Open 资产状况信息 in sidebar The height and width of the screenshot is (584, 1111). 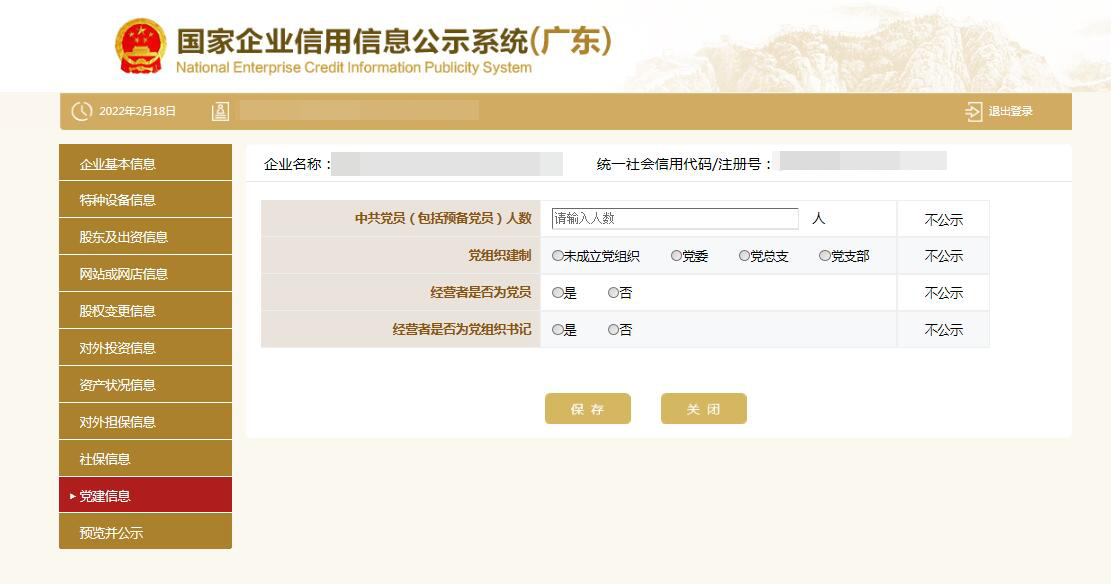[x=145, y=385]
